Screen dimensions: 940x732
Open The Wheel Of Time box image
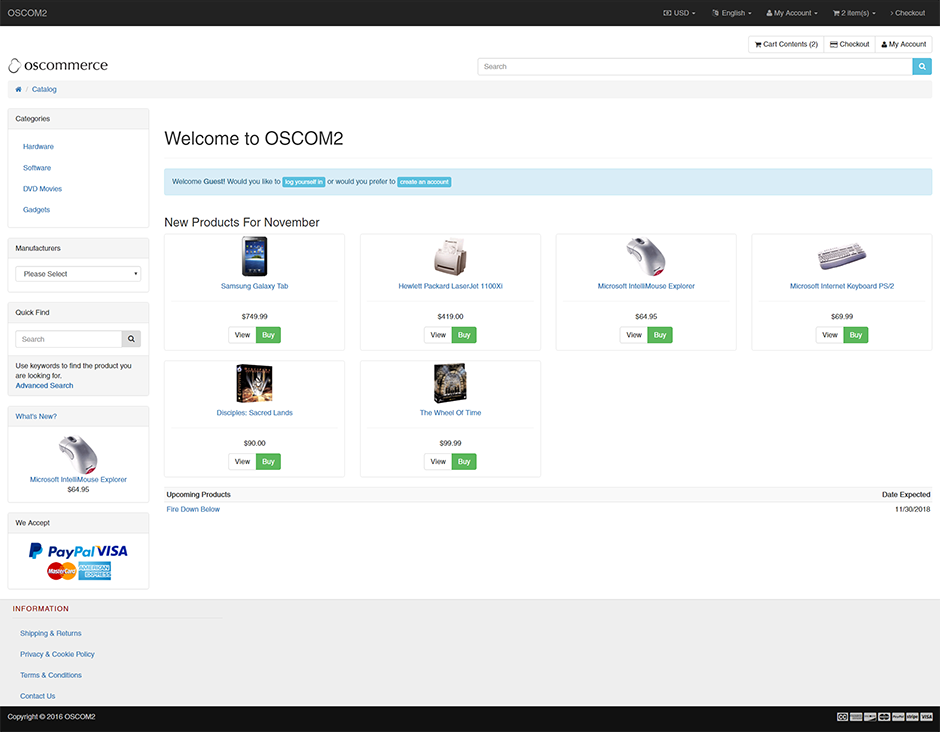click(450, 383)
